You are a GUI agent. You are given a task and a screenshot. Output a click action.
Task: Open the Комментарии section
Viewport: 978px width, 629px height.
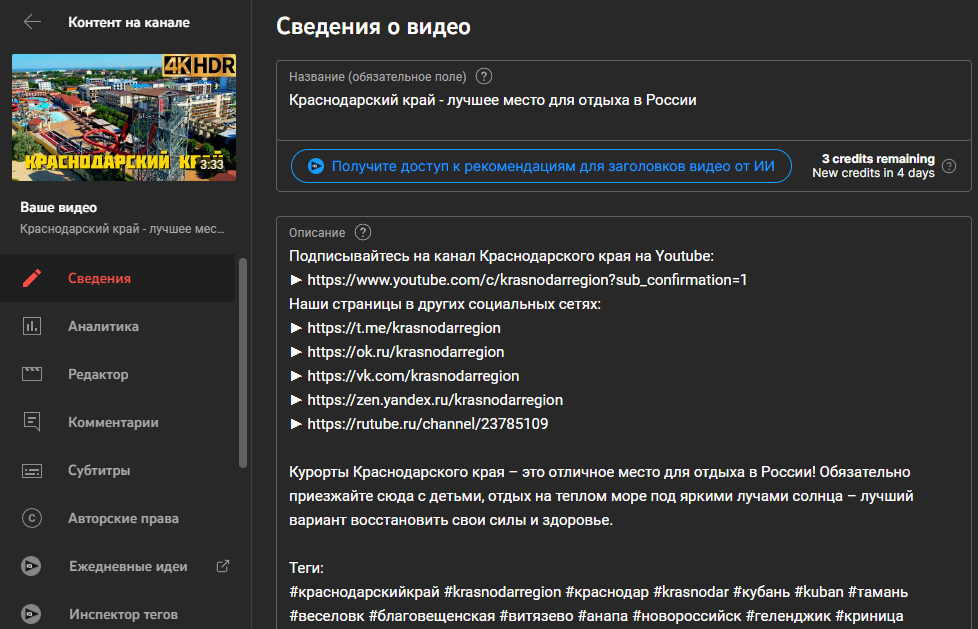[x=117, y=422]
